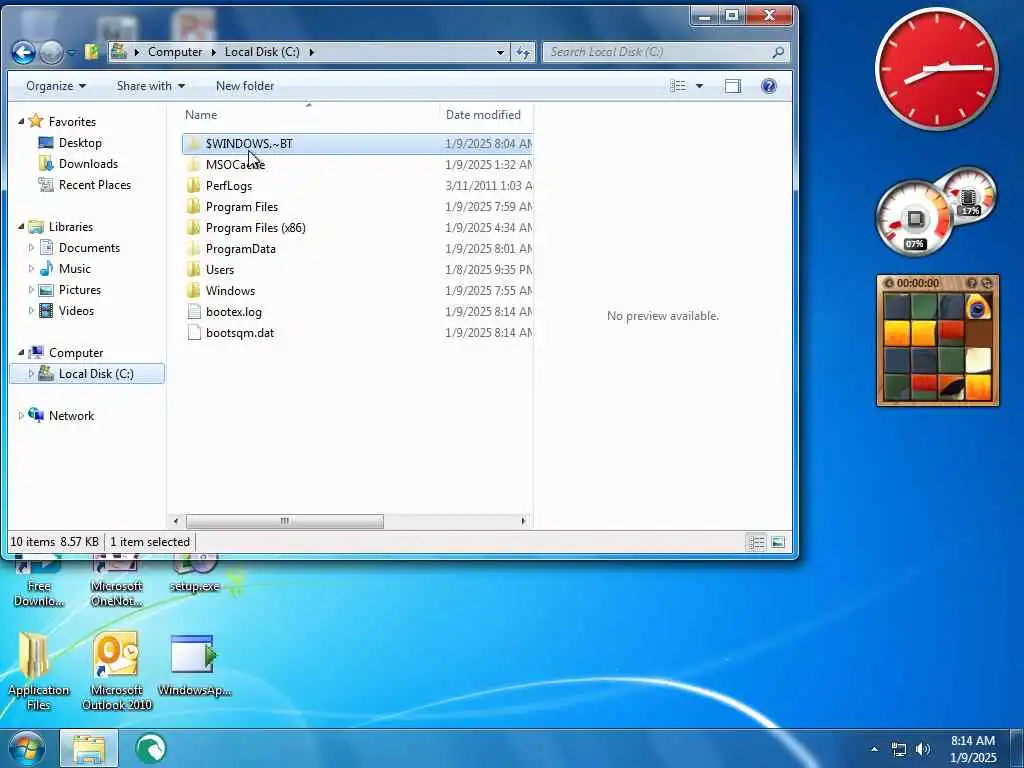Select Microsoft Outlook 2010 desktop shortcut
This screenshot has height=768, width=1024.
click(x=117, y=671)
